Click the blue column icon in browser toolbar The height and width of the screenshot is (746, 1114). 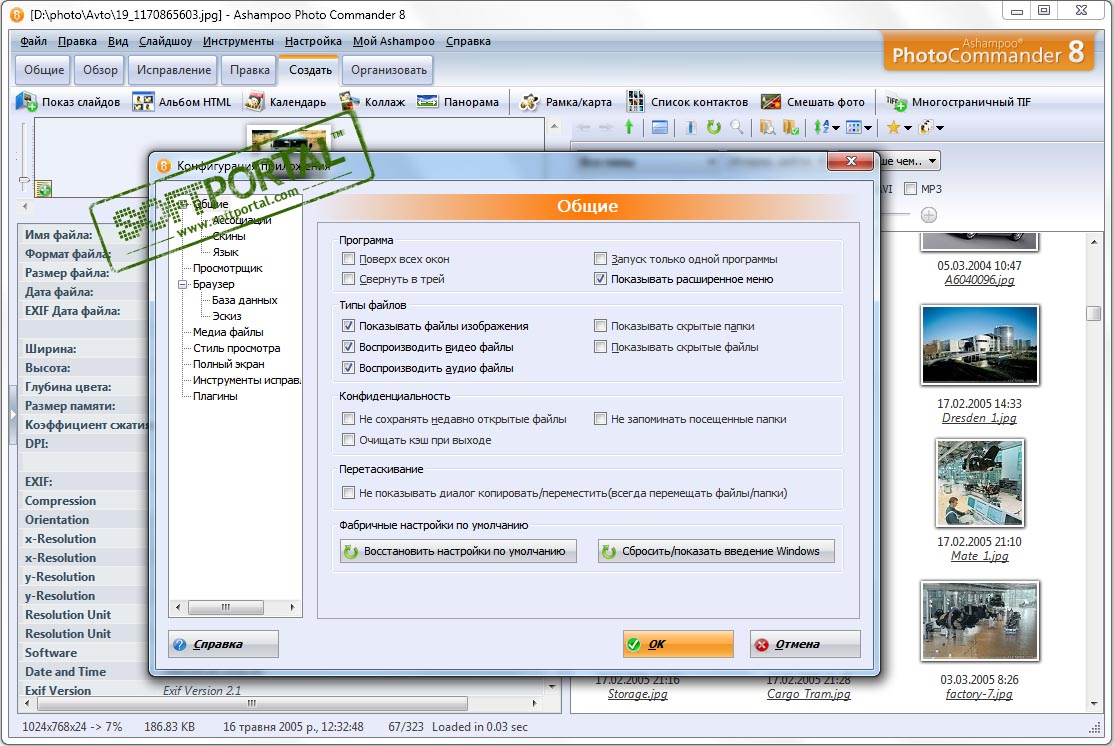click(691, 127)
